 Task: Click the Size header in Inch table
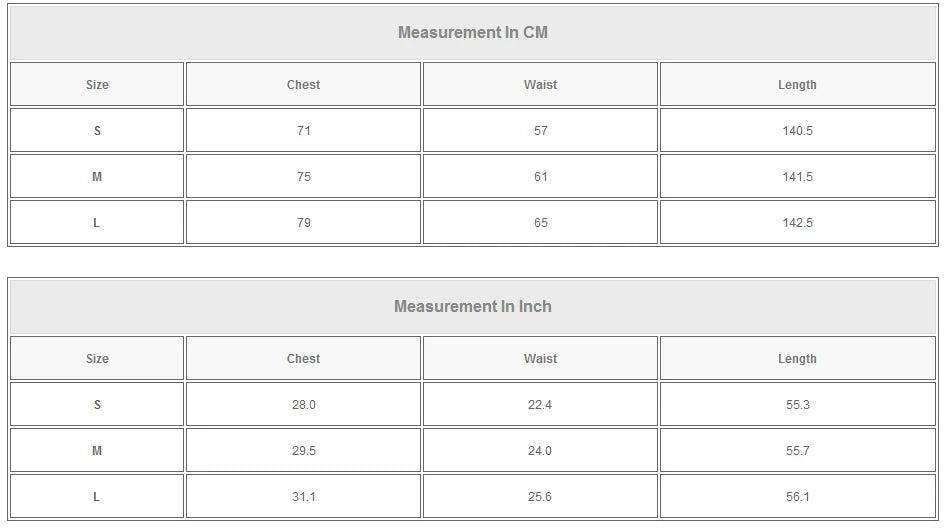97,359
